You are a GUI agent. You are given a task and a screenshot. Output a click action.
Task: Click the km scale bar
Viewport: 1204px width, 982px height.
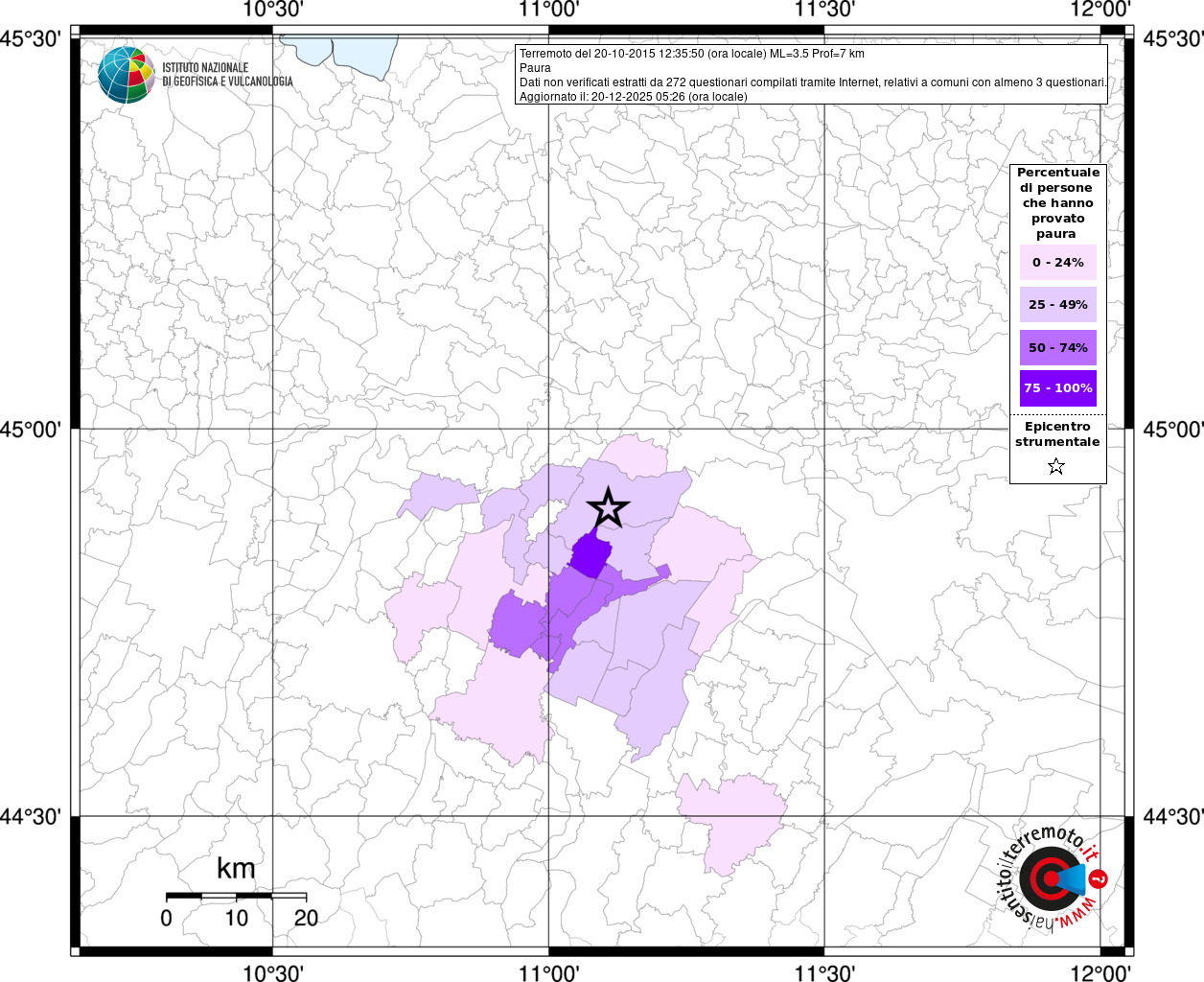[236, 896]
